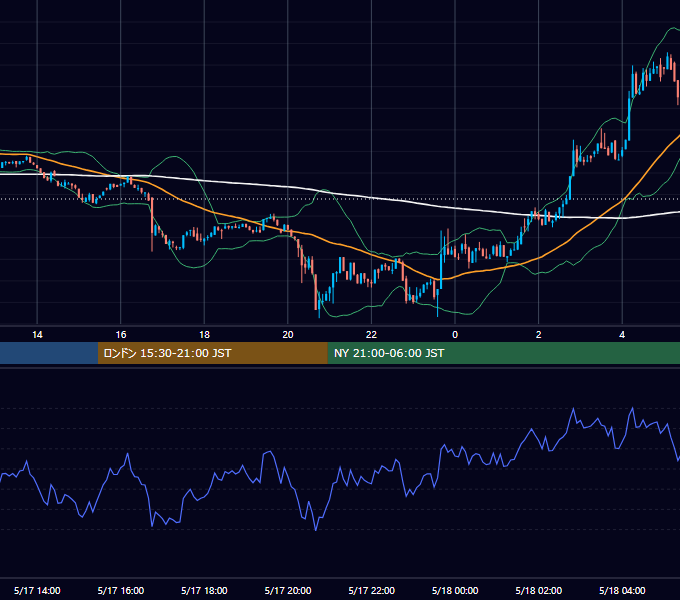This screenshot has width=680, height=600.
Task: Click the 5/17 22:00 date label
Action: [372, 590]
